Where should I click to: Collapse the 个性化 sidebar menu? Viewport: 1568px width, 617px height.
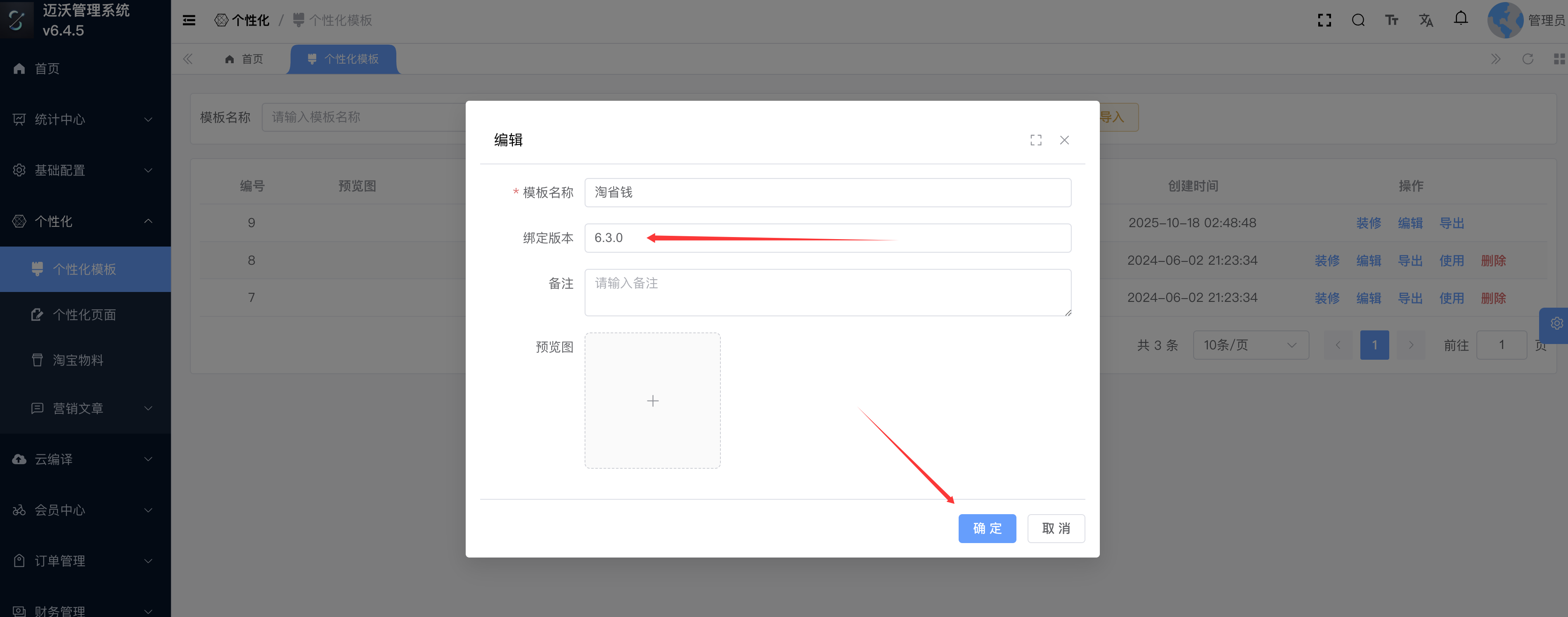[85, 221]
